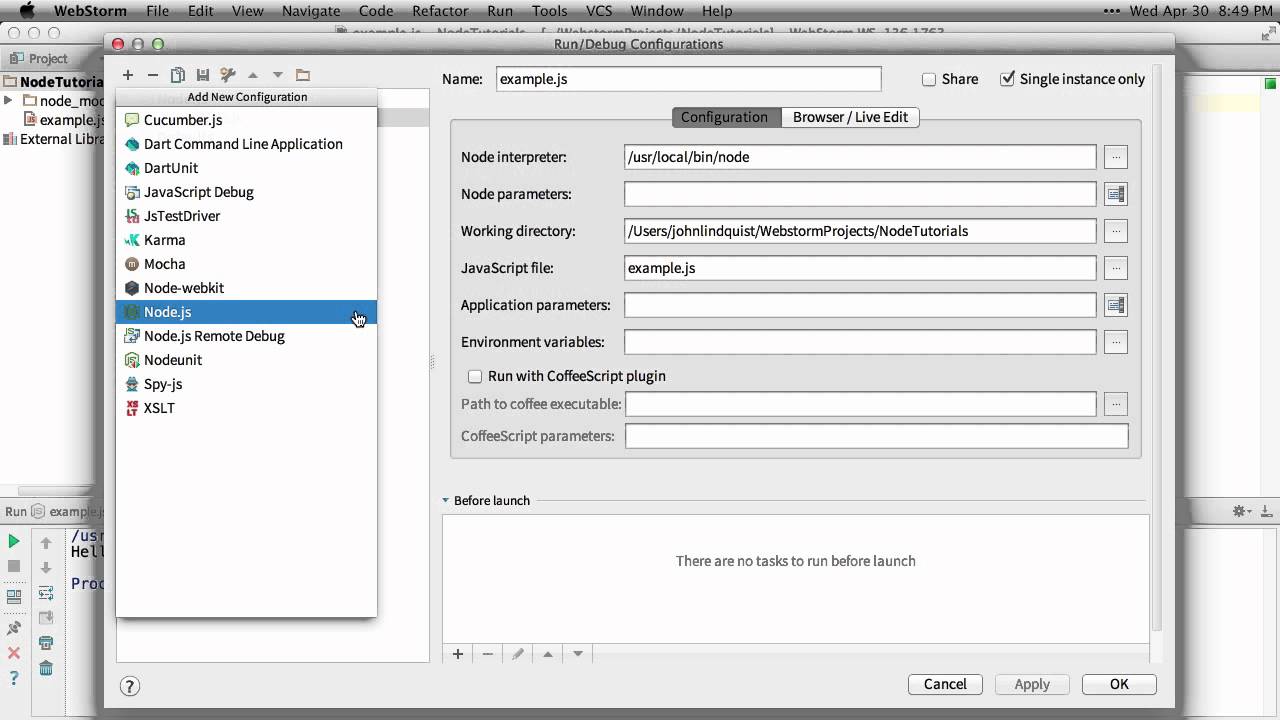Click Environment variables field
Image resolution: width=1280 pixels, height=720 pixels.
(860, 342)
